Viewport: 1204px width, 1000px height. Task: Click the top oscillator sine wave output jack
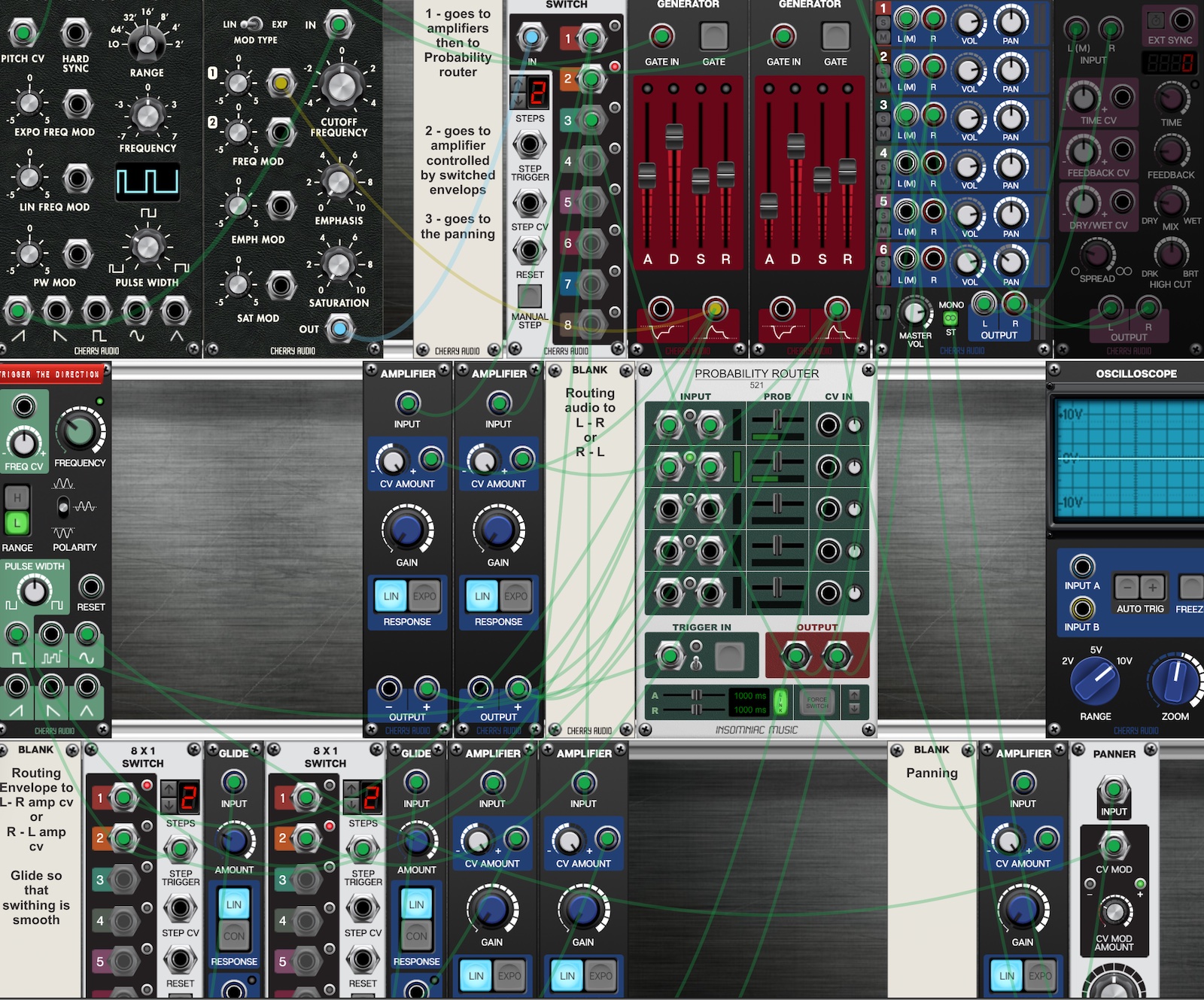point(135,310)
